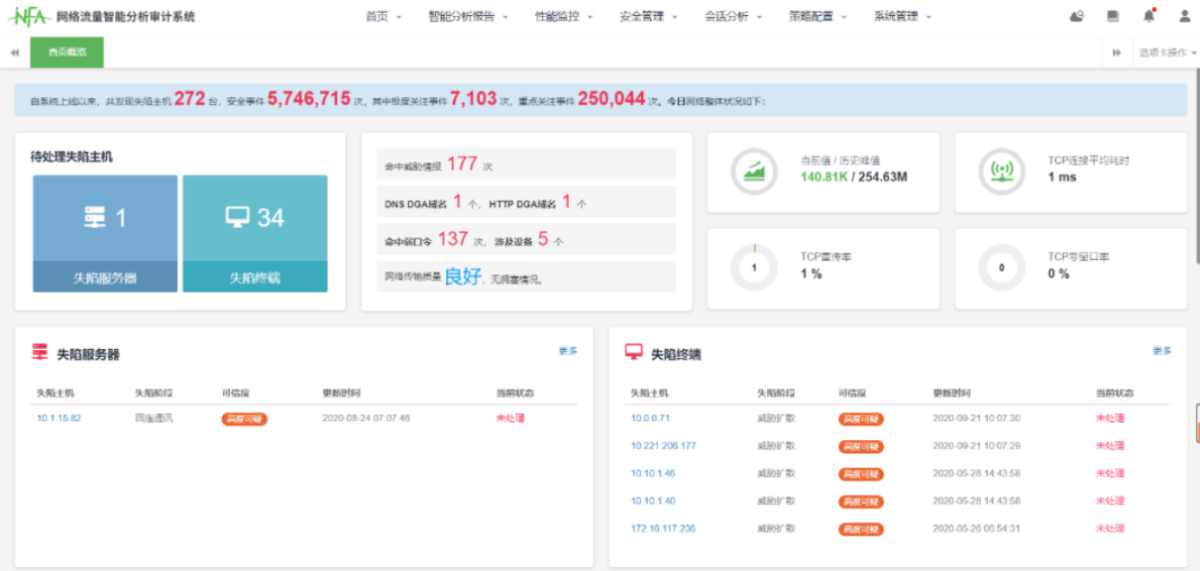Screen dimensions: 1200x571
Task: Click the 7,103 critical events number
Action: coord(473,98)
